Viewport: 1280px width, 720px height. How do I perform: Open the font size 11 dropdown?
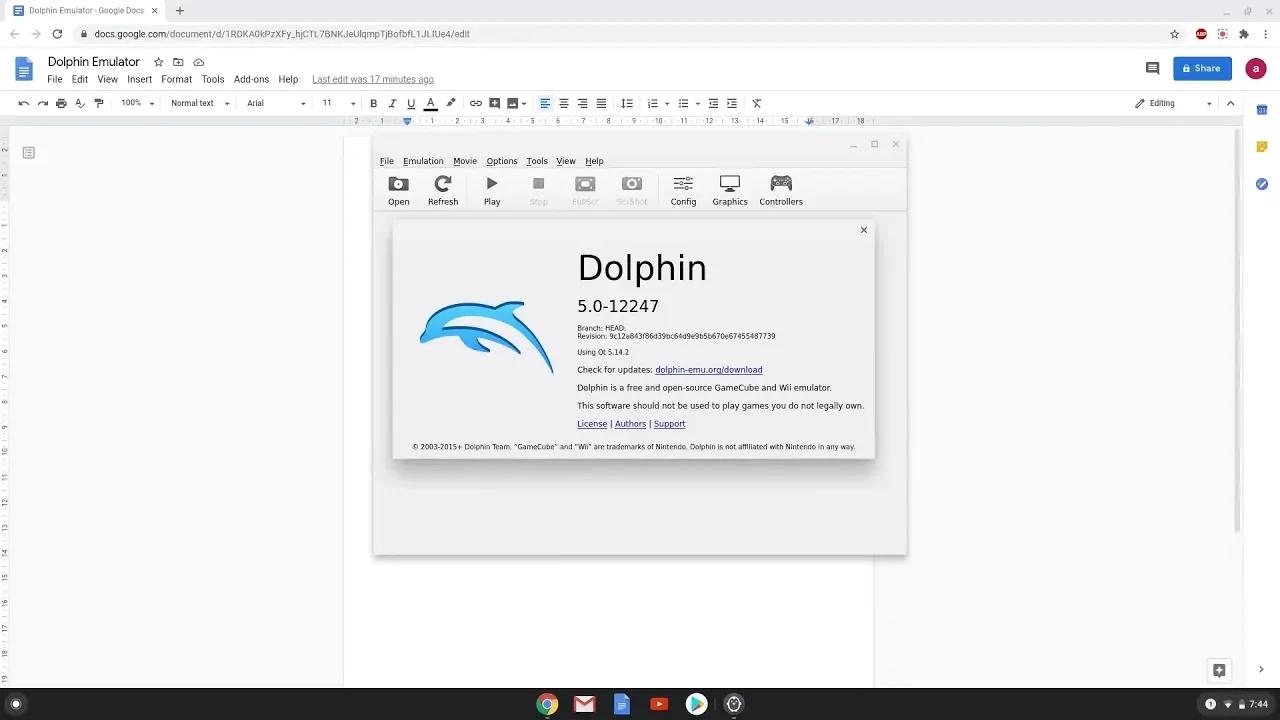click(x=339, y=103)
